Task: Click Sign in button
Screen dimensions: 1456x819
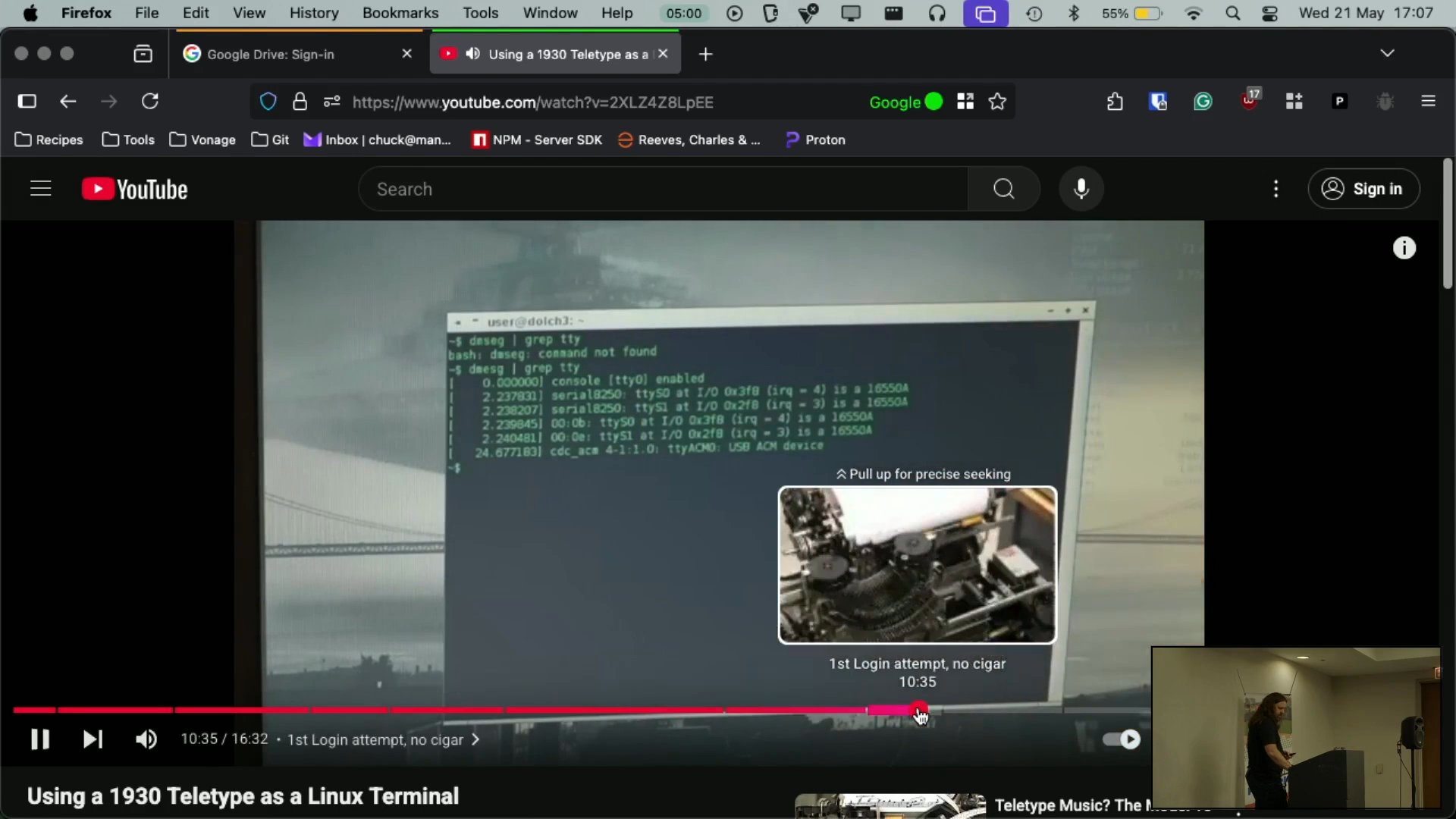Action: point(1363,189)
